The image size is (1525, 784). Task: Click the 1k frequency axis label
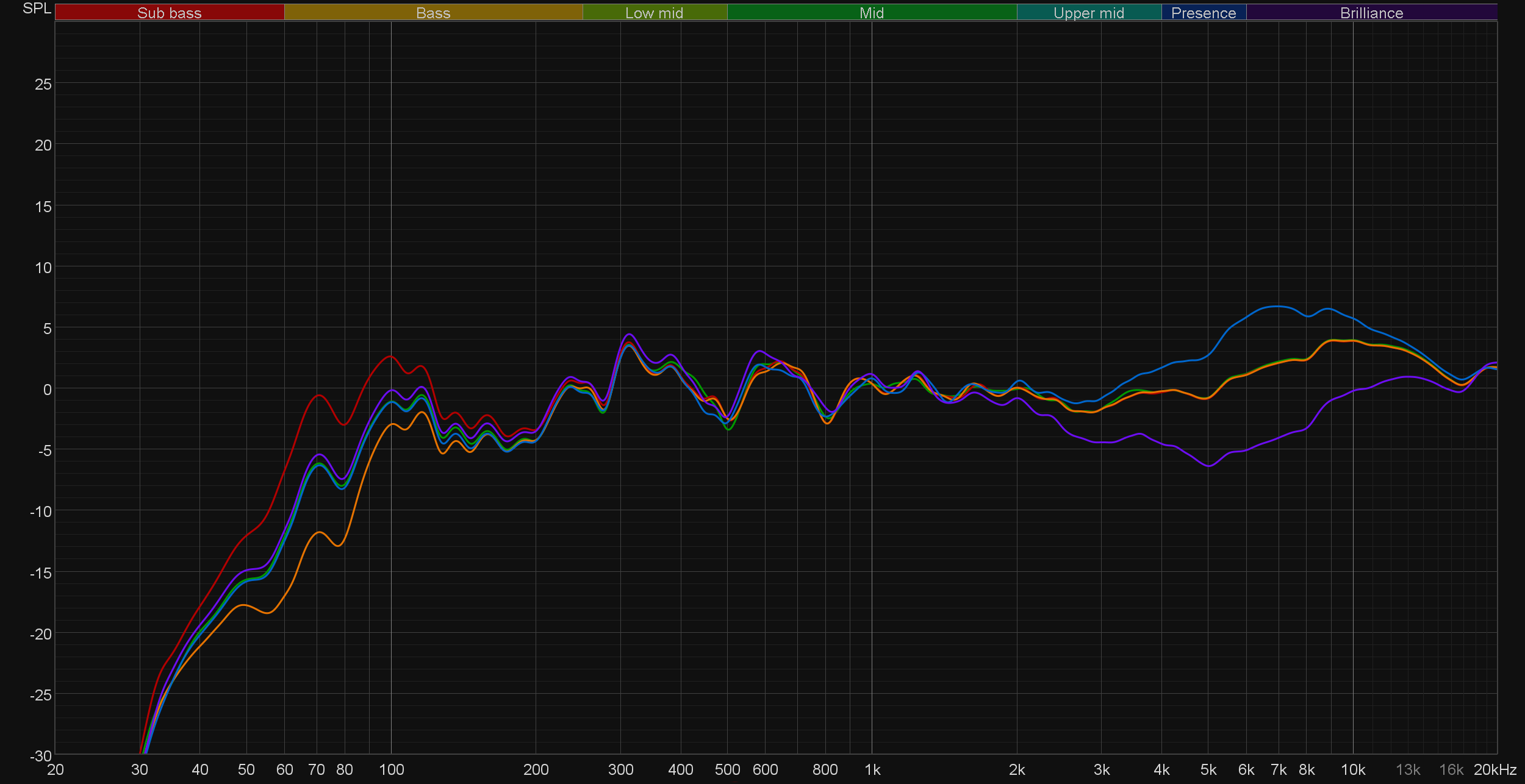(872, 770)
